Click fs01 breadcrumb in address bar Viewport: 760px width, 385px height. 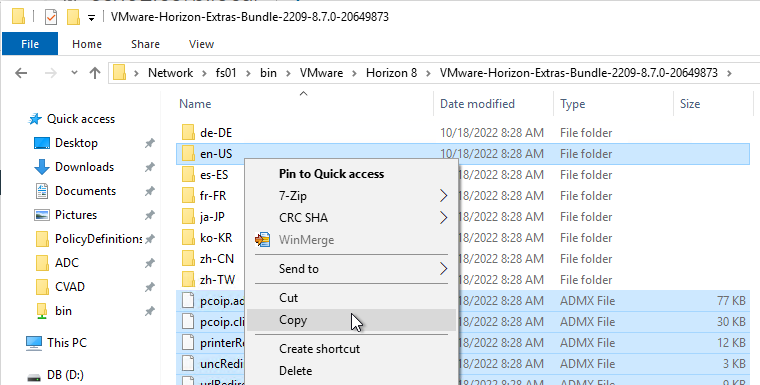point(226,73)
